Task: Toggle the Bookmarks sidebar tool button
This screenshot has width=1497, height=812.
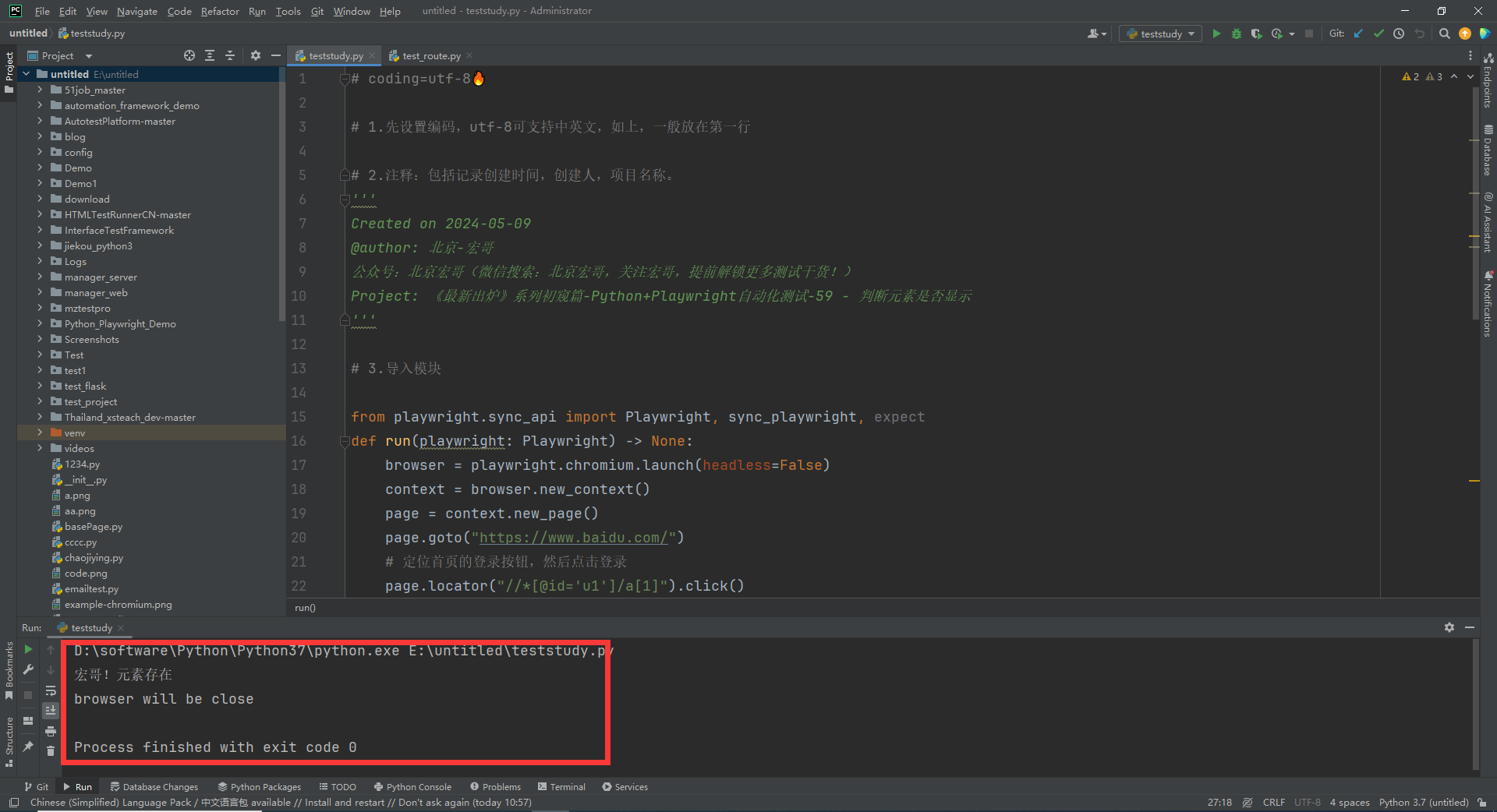Action: pos(9,670)
